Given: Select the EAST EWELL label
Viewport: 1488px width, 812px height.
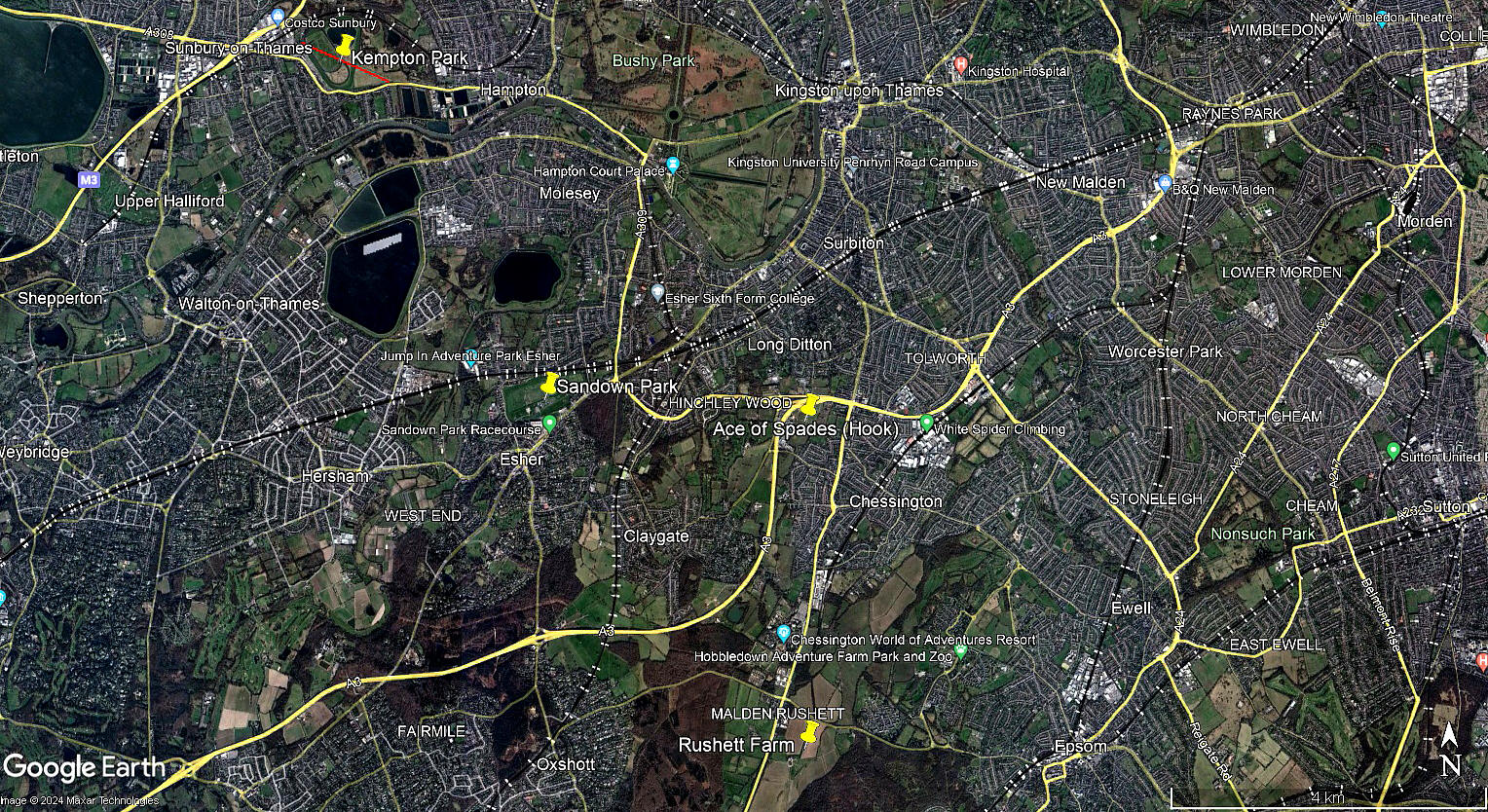Looking at the screenshot, I should [1276, 645].
